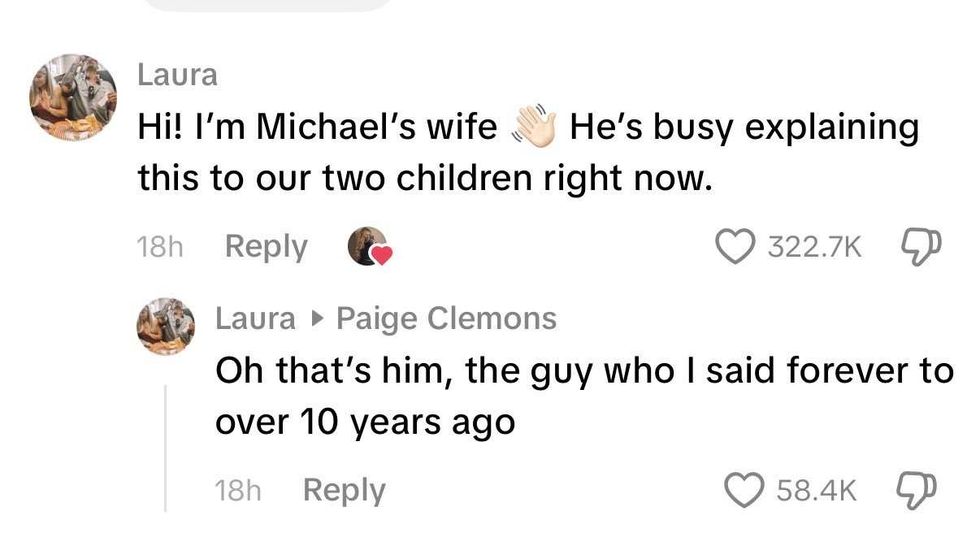The width and height of the screenshot is (980, 541).
Task: Open Laura's username on the top comment
Action: click(x=176, y=74)
